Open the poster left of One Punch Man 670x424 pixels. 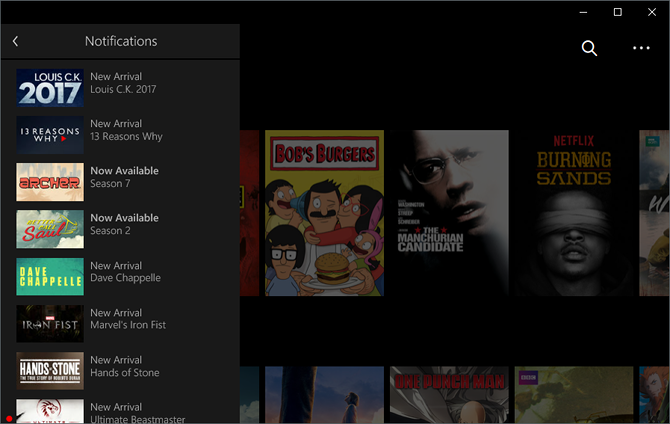tap(324, 395)
